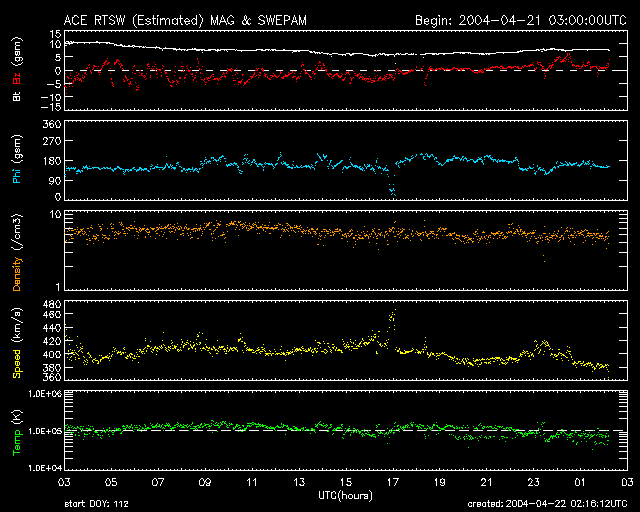640x512 pixels.
Task: Click the blue Phi (gsm) axis label
Action: pos(17,160)
